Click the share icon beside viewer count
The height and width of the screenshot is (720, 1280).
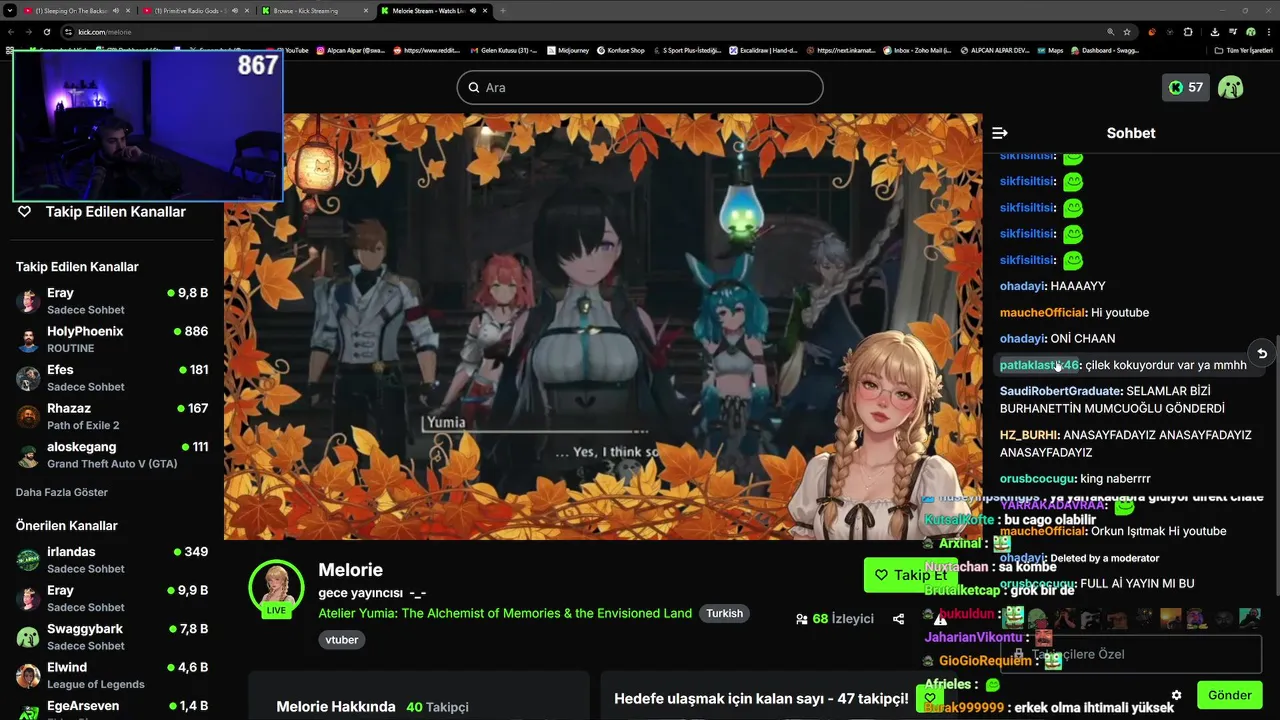click(898, 619)
